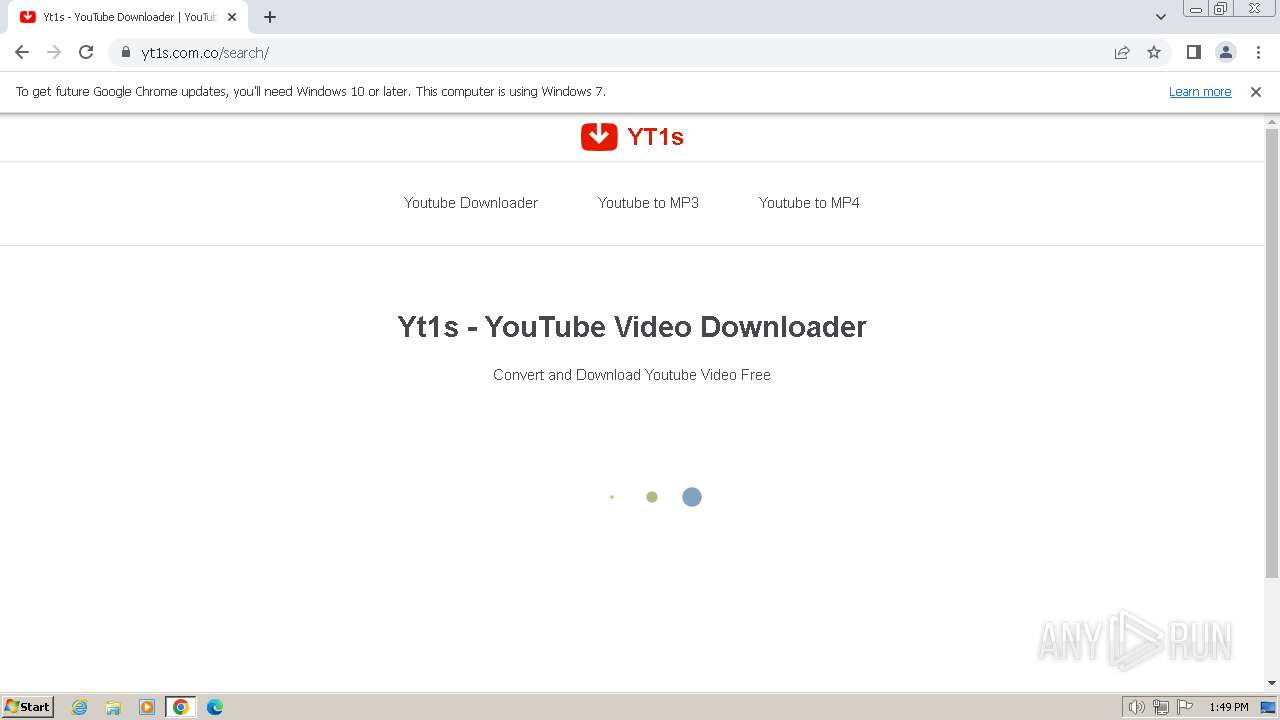Minimize the Chrome window
Viewport: 1280px width, 720px height.
pos(1196,9)
